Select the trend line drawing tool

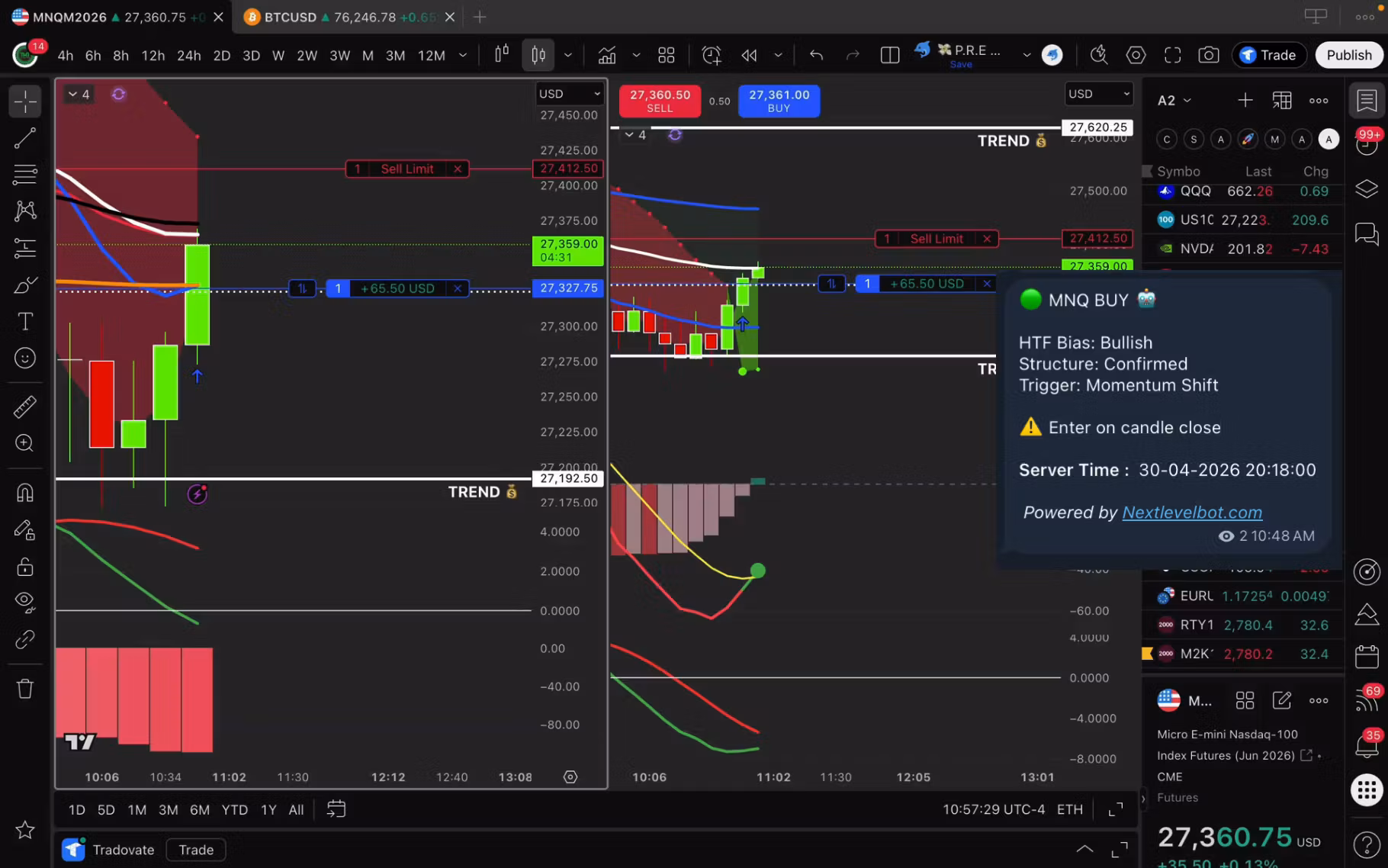tap(25, 138)
